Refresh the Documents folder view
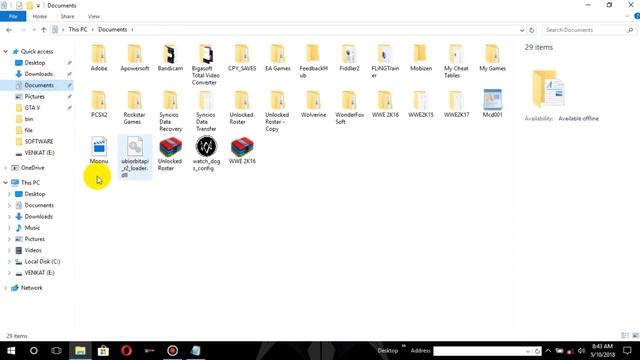The image size is (640, 360). coord(531,30)
